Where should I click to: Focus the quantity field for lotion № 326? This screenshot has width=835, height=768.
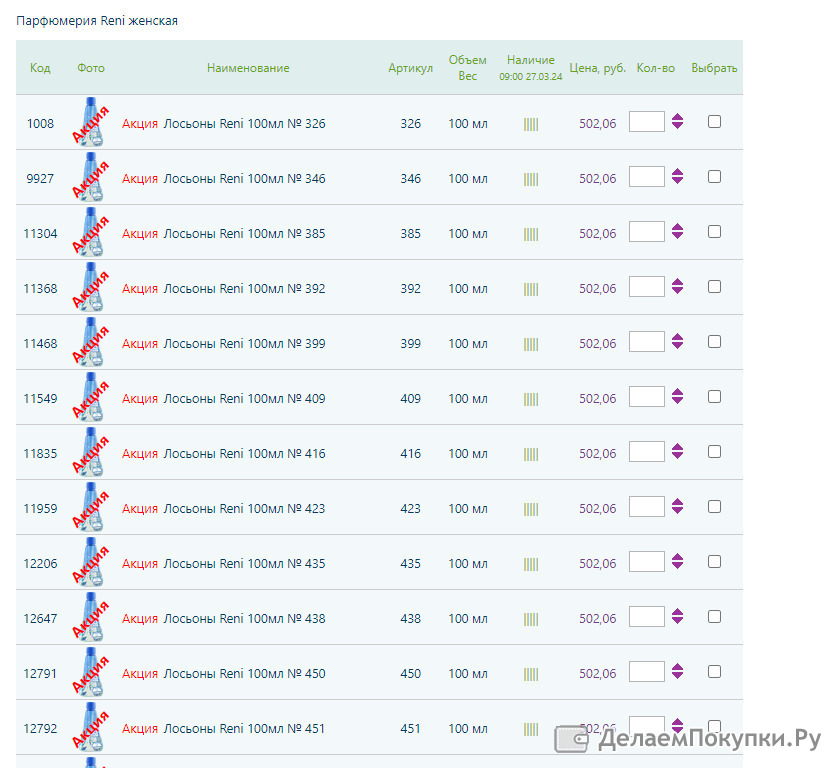pyautogui.click(x=646, y=121)
